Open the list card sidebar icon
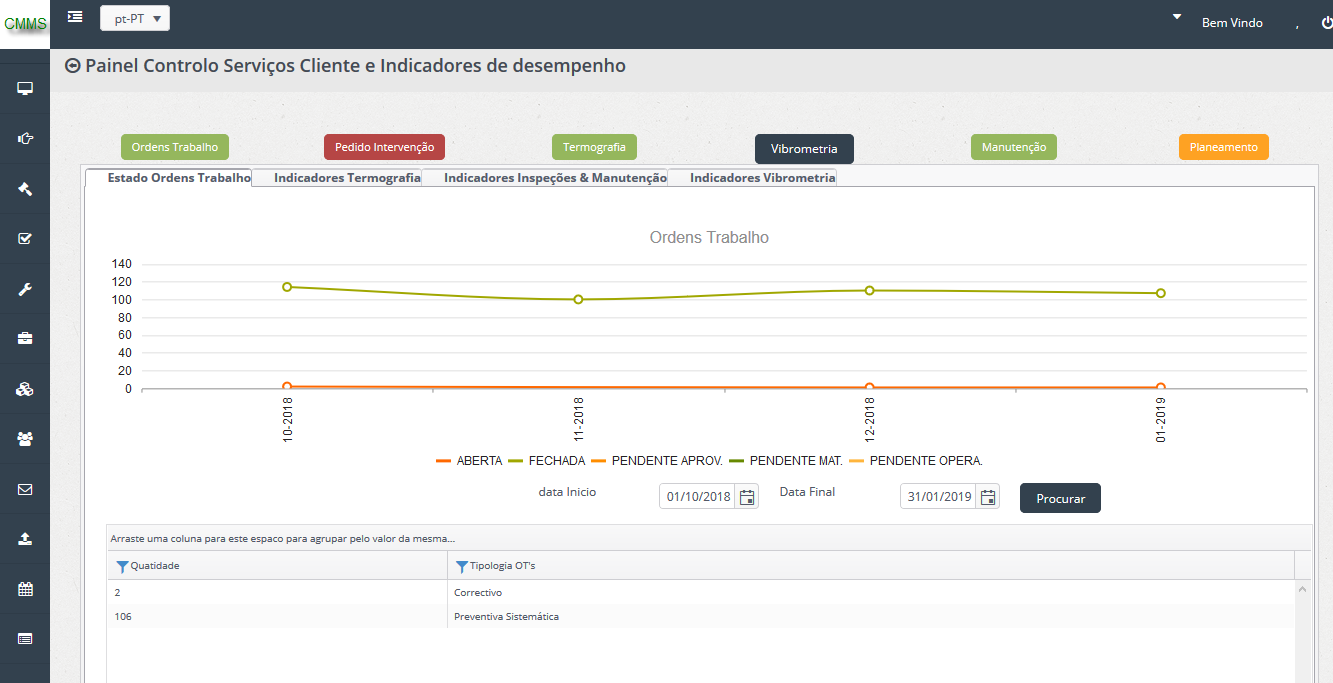The width and height of the screenshot is (1333, 683). [x=25, y=638]
